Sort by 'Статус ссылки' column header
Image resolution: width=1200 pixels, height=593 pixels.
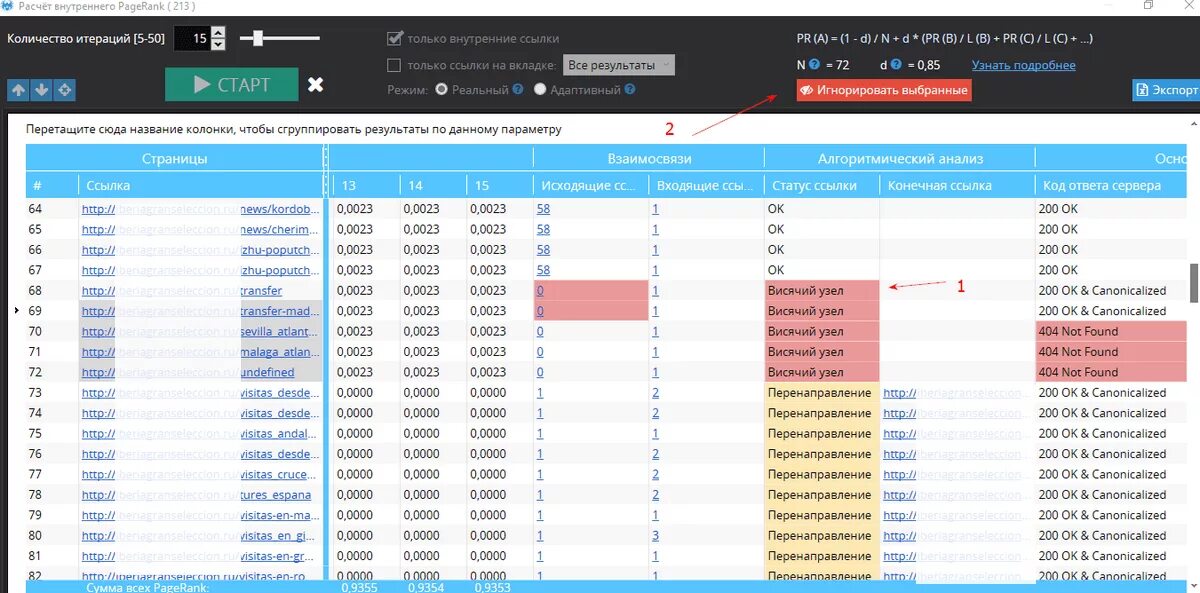pos(822,185)
